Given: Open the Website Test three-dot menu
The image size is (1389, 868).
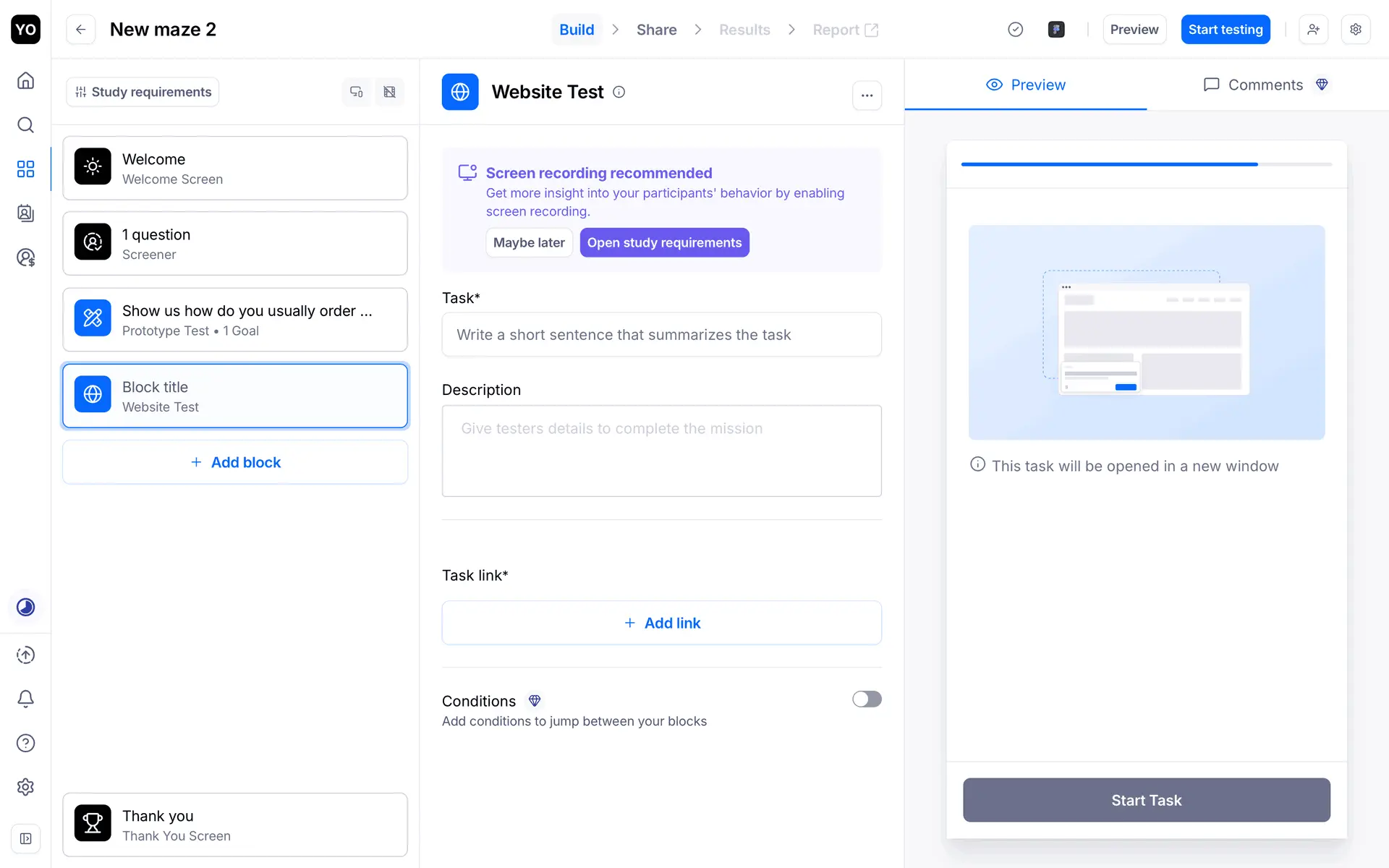Looking at the screenshot, I should (867, 95).
